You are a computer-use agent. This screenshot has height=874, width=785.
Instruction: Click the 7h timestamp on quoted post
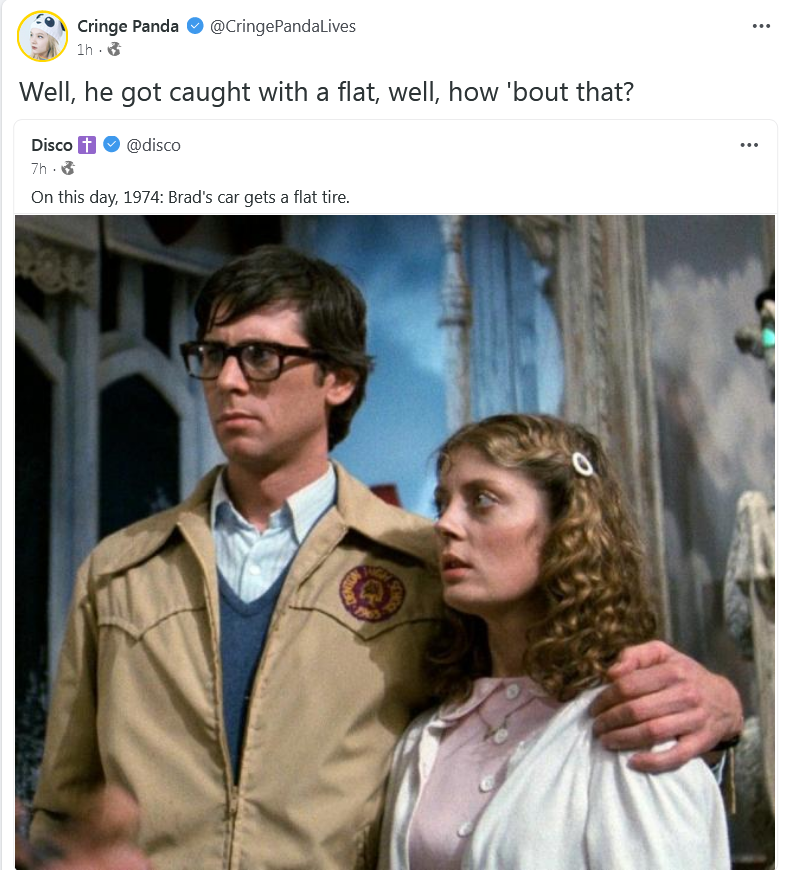click(x=39, y=168)
